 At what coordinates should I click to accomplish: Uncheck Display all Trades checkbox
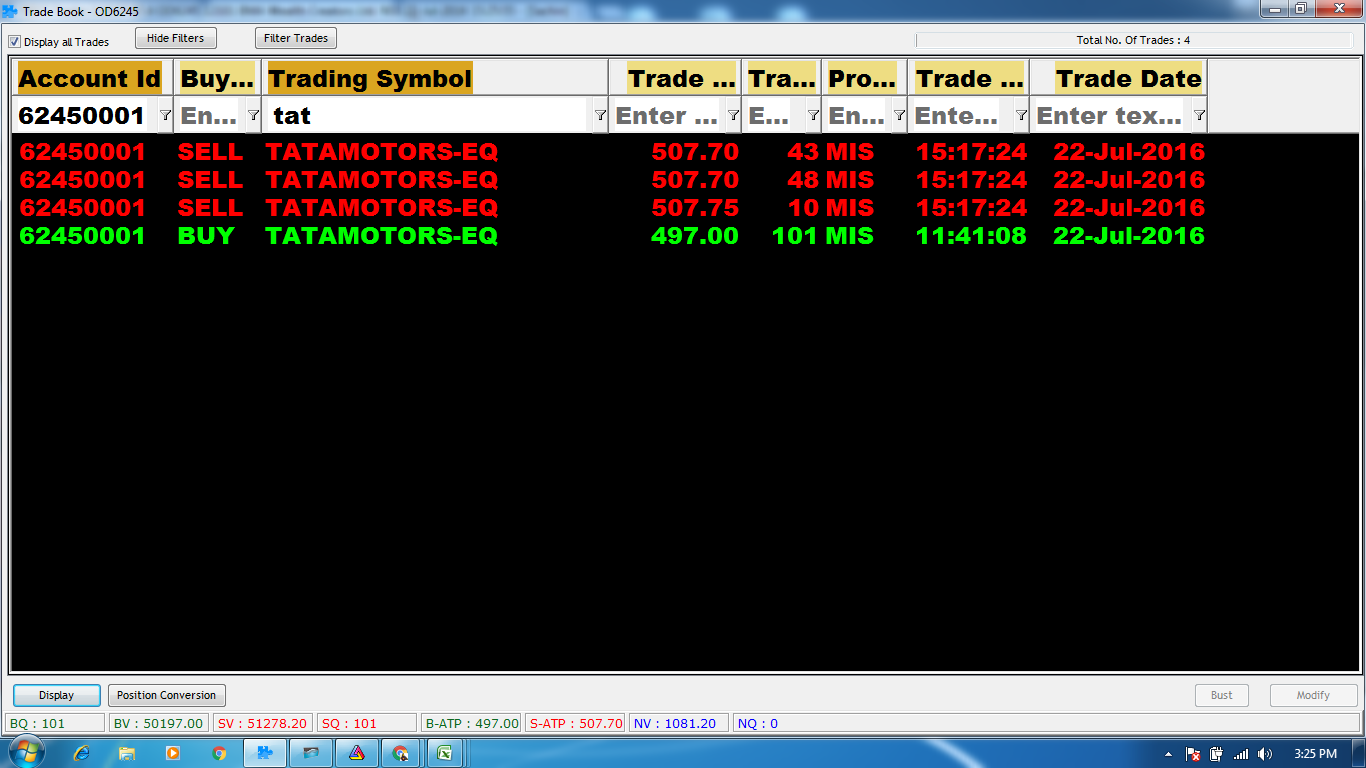pos(15,42)
